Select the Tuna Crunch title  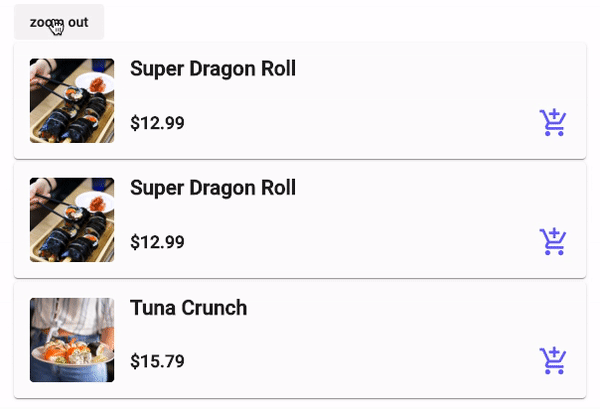pos(188,308)
